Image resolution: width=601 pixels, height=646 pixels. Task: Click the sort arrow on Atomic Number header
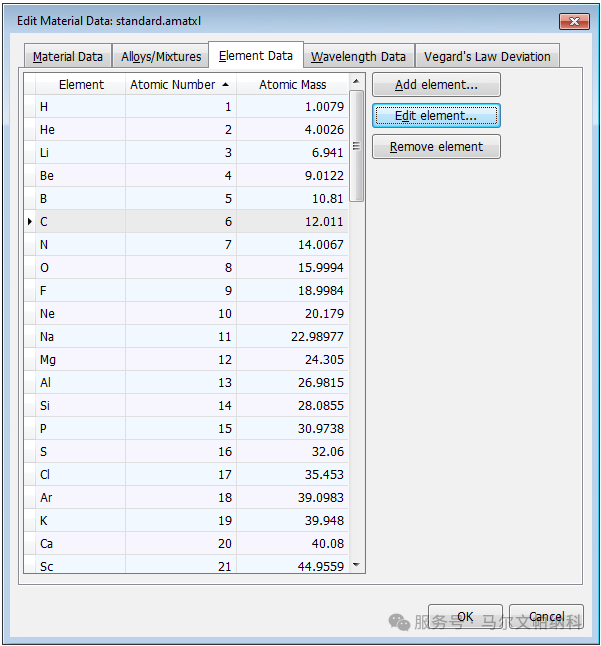point(225,84)
